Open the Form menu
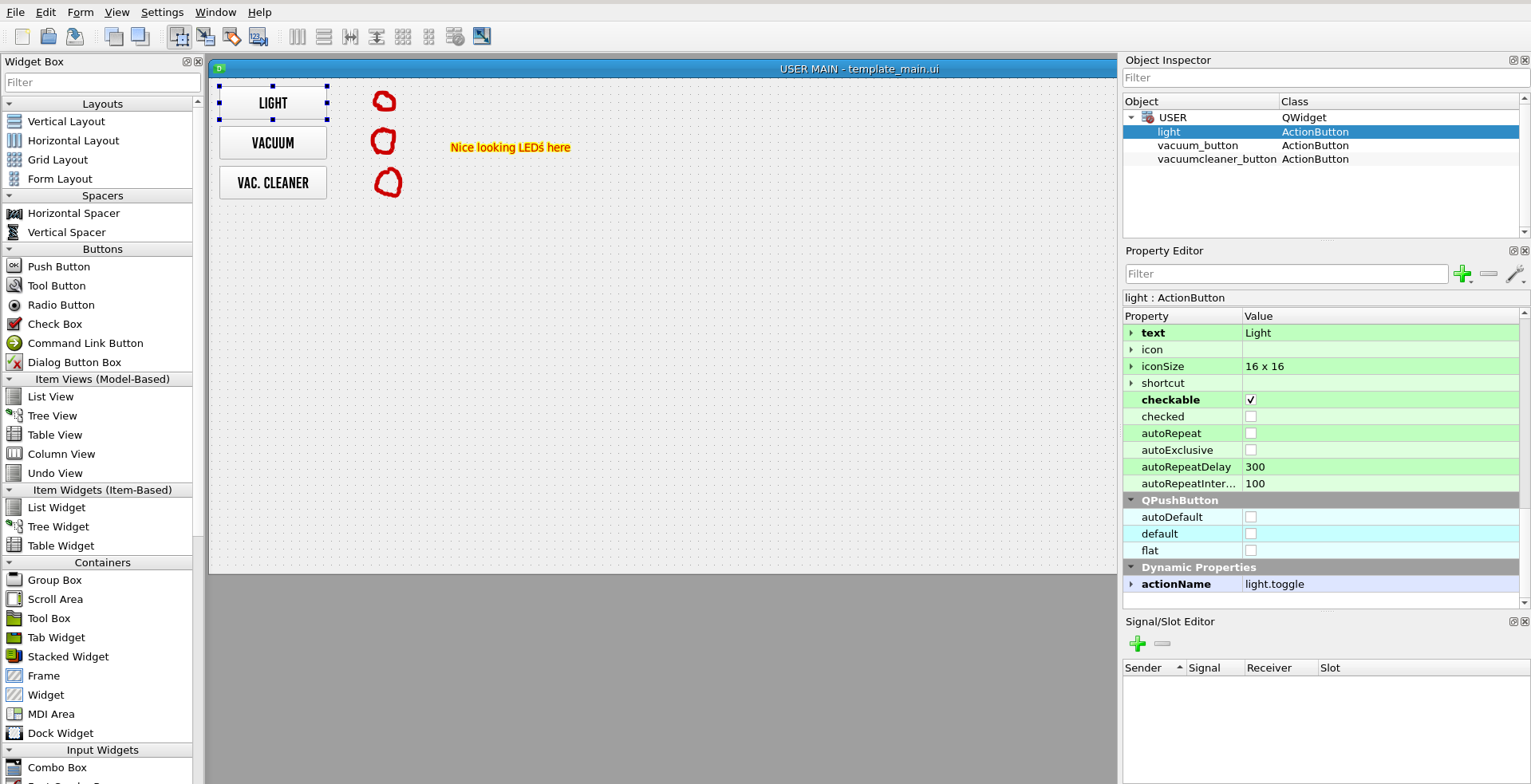This screenshot has height=784, width=1531. (81, 12)
